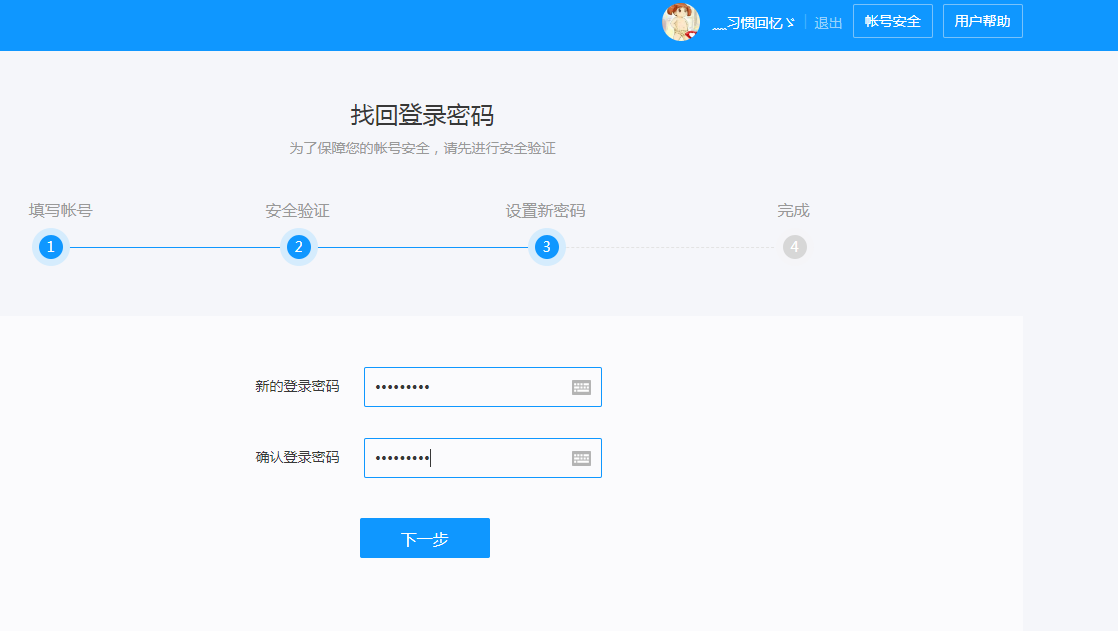
Task: Click the user avatar image in the top bar
Action: coord(681,21)
